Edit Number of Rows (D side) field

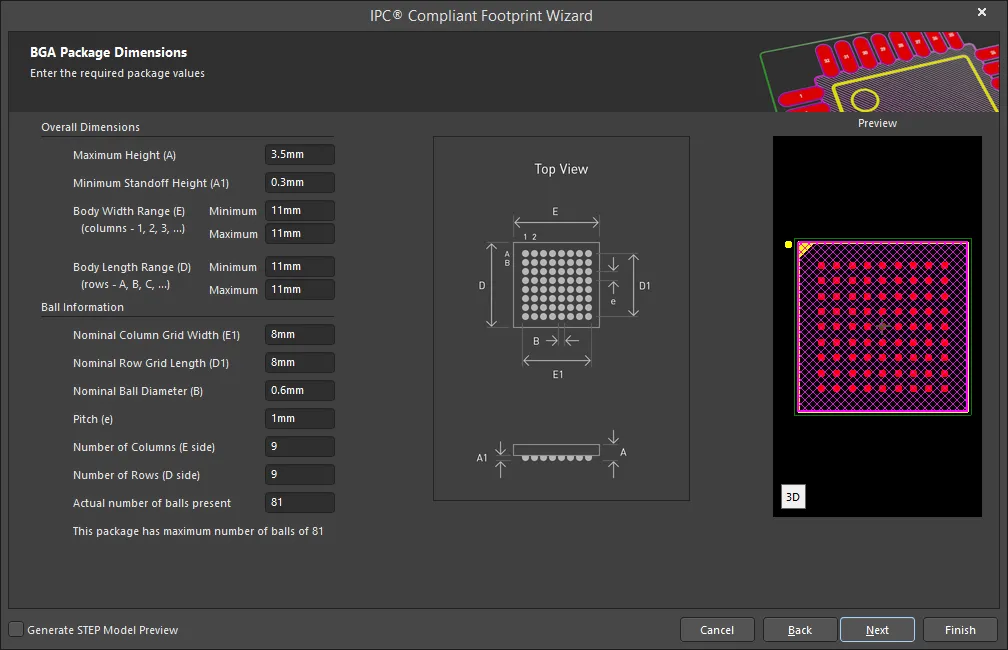click(300, 474)
